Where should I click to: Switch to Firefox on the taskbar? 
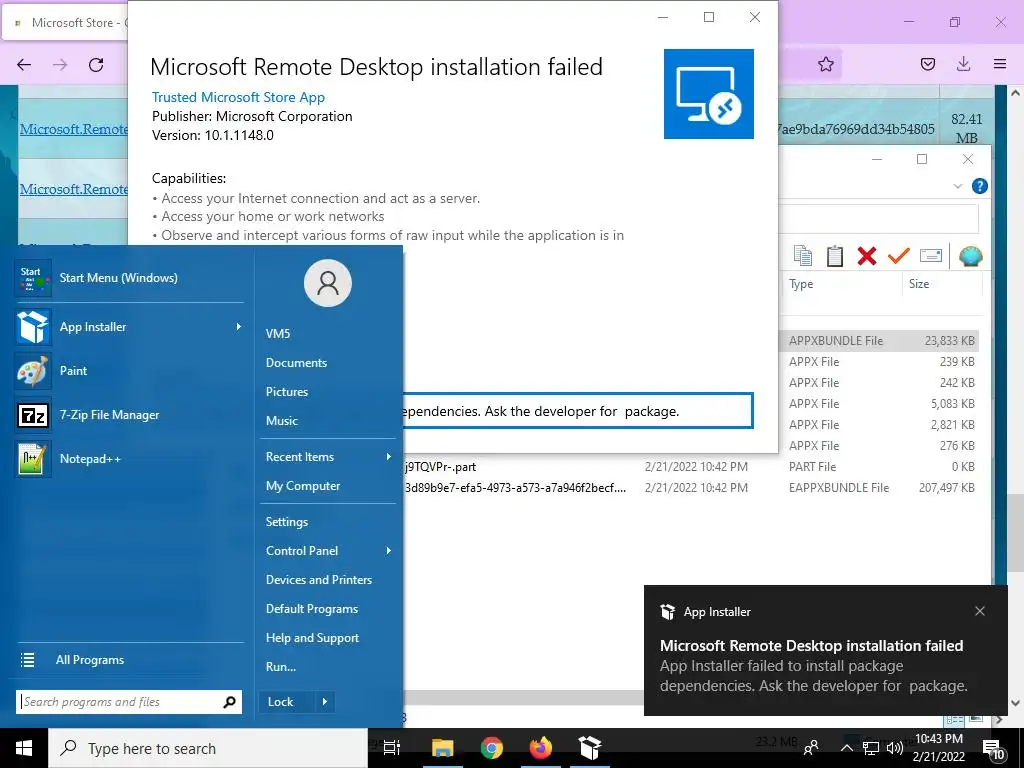(x=540, y=748)
